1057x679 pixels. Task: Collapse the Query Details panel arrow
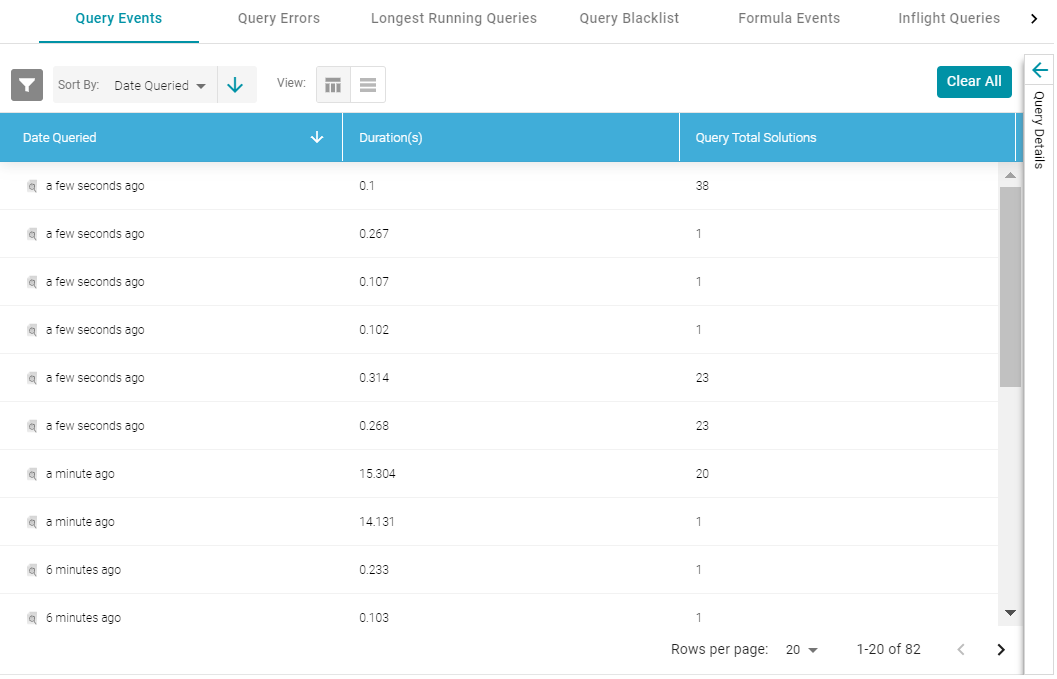coord(1039,70)
